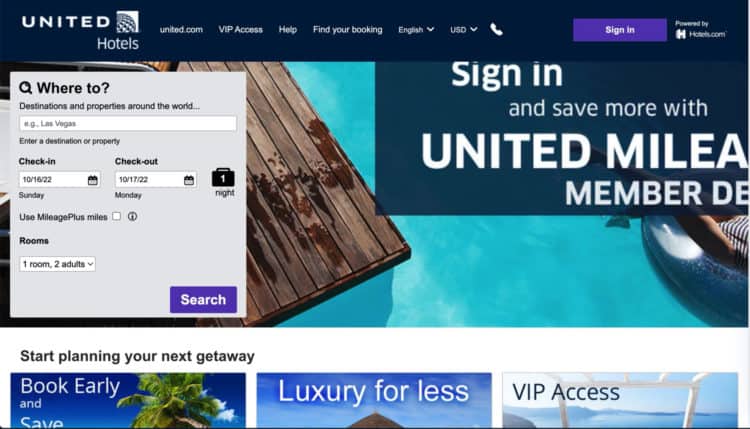Expand the USD currency dropdown

click(x=463, y=30)
